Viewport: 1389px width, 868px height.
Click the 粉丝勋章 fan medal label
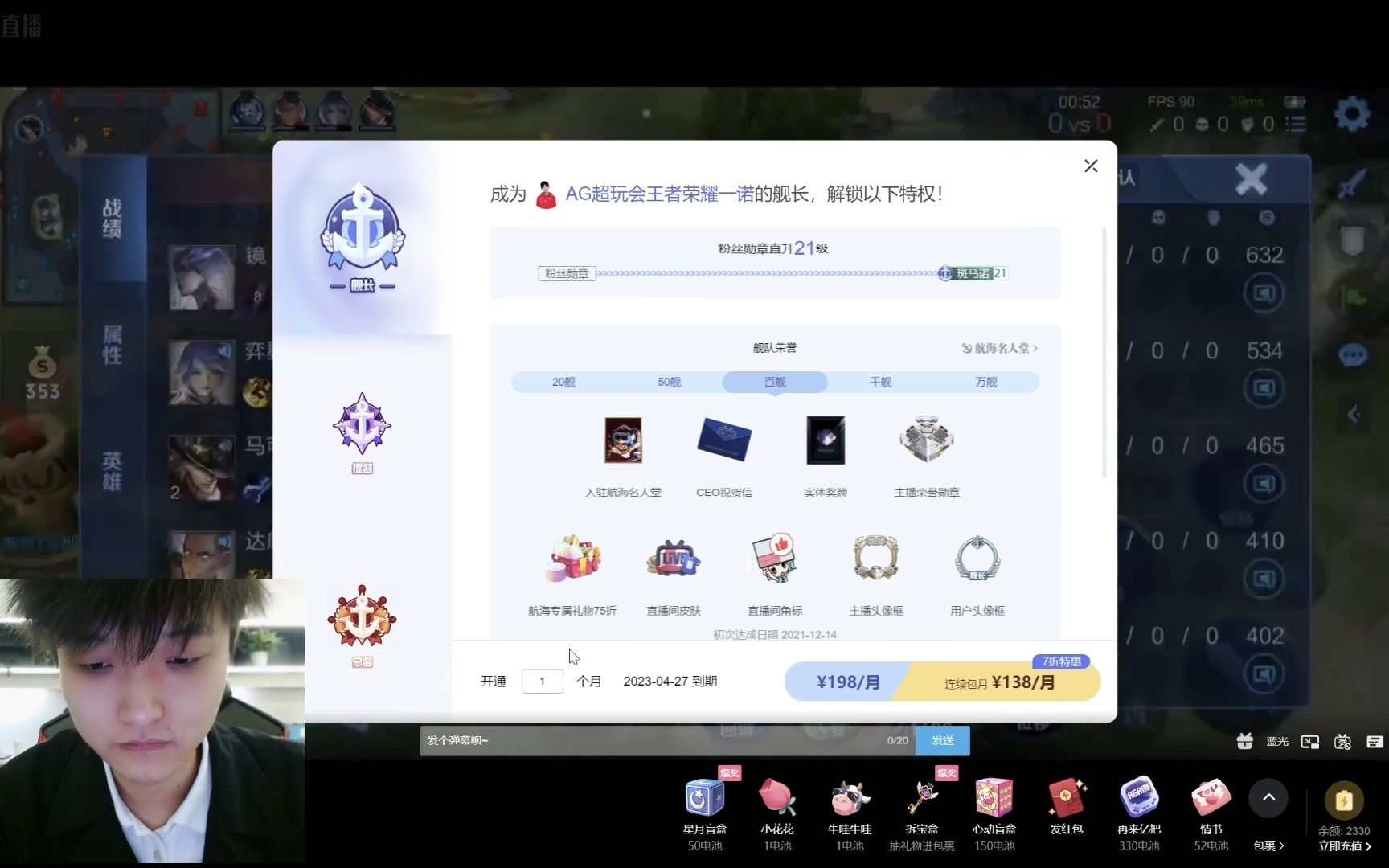tap(567, 273)
